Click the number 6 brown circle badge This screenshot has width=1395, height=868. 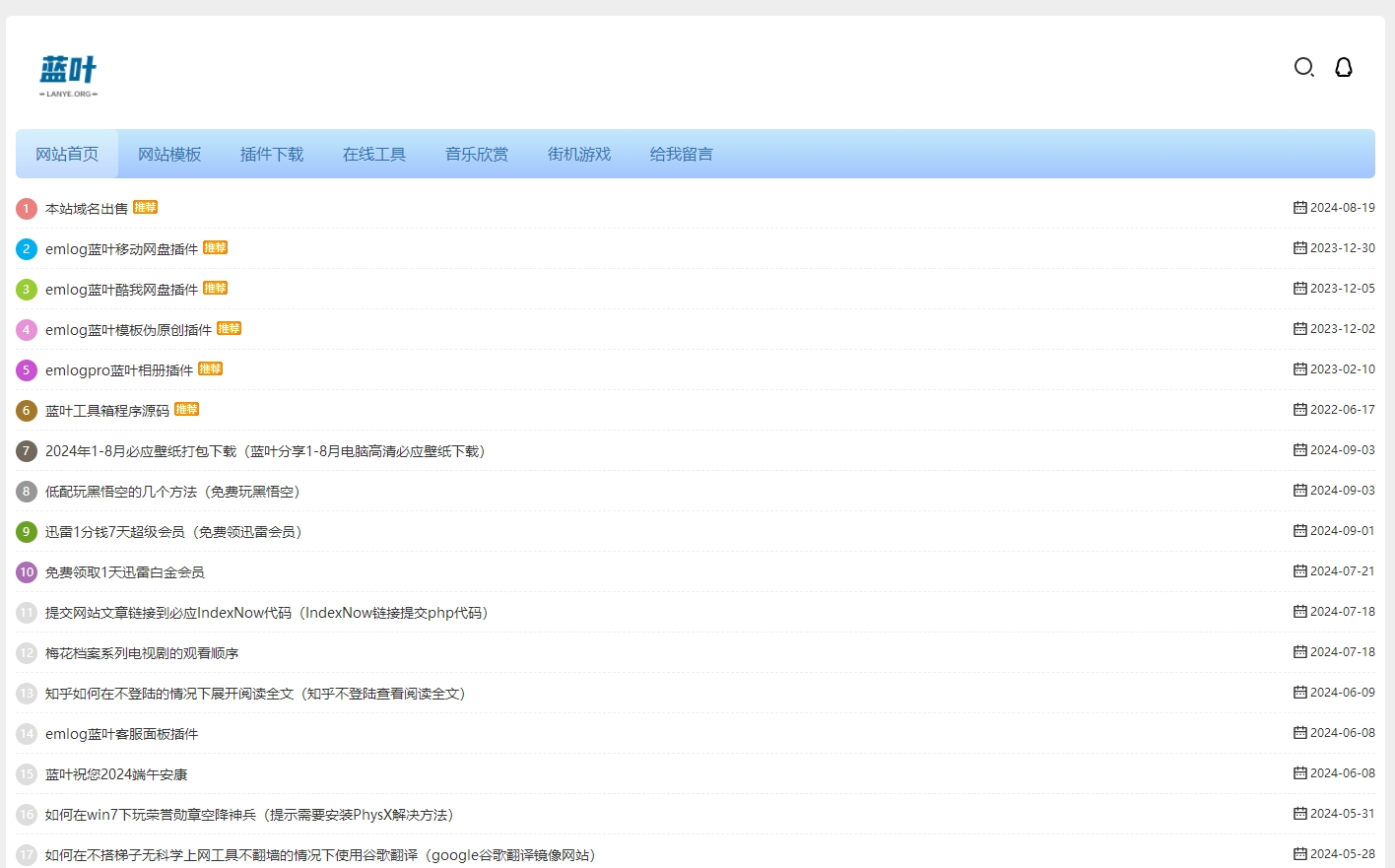(x=27, y=411)
